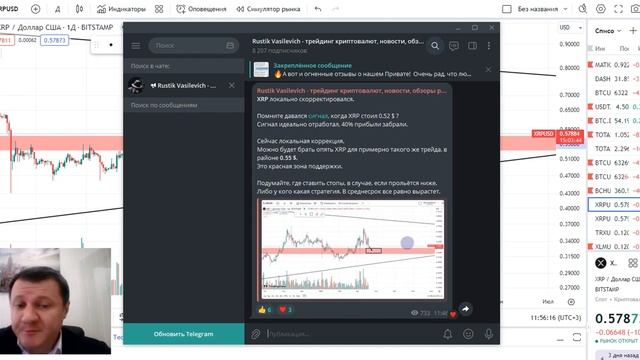Enter fullscreen mode in TradingView
Image resolution: width=640 pixels, height=360 pixels.
618,9
